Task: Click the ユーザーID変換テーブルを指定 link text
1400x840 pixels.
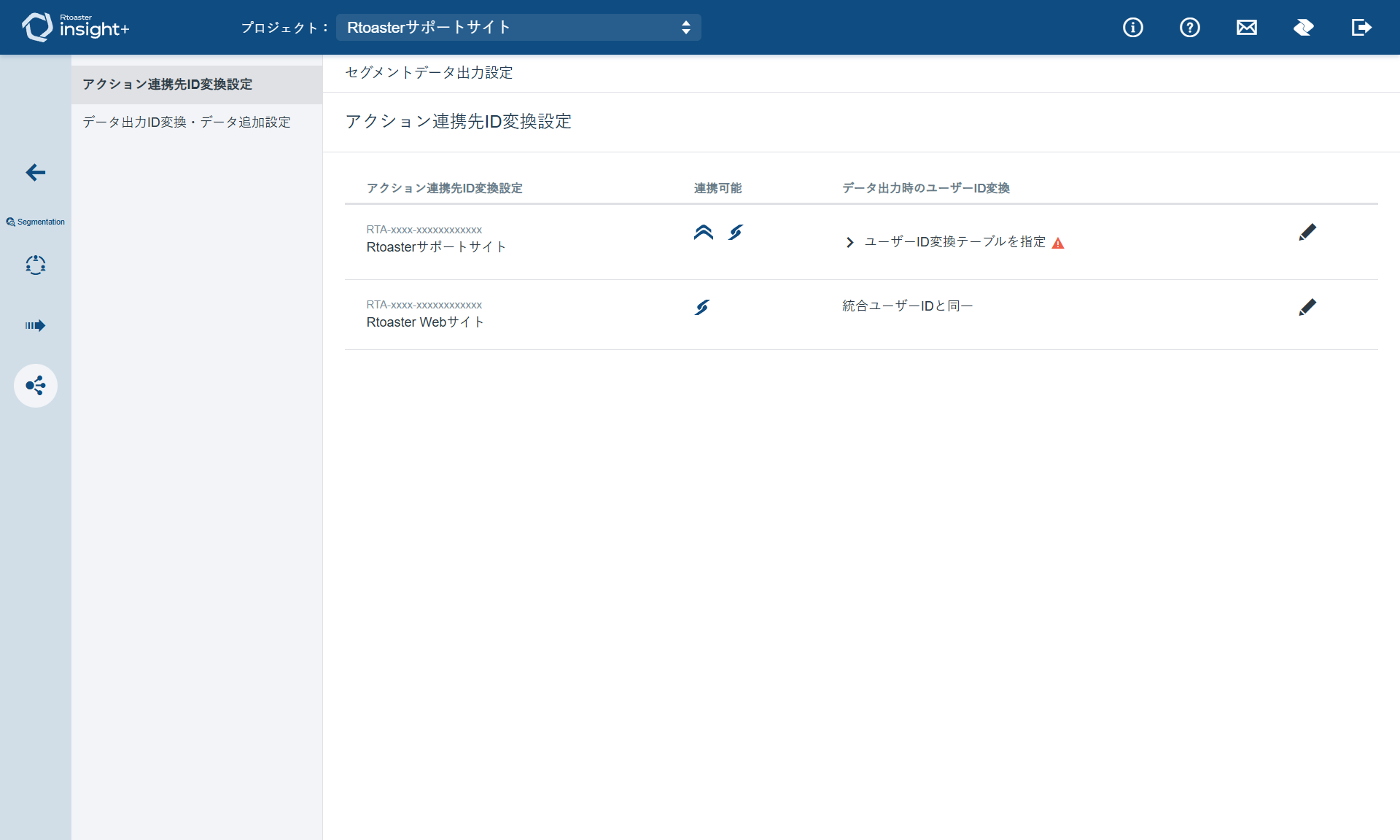Action: [x=954, y=242]
